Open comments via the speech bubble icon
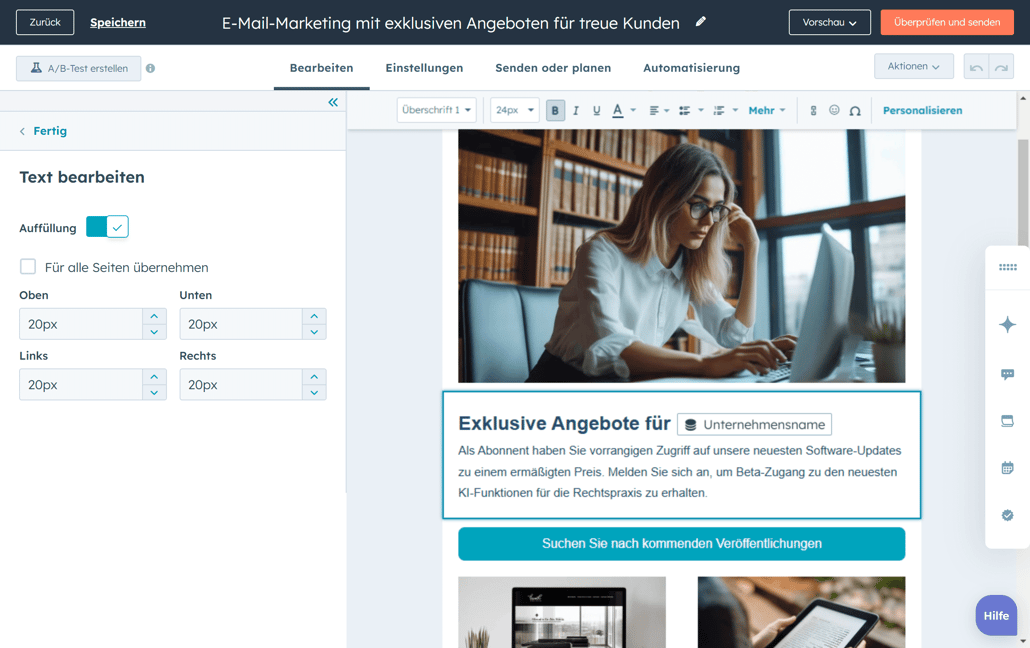 coord(1007,373)
